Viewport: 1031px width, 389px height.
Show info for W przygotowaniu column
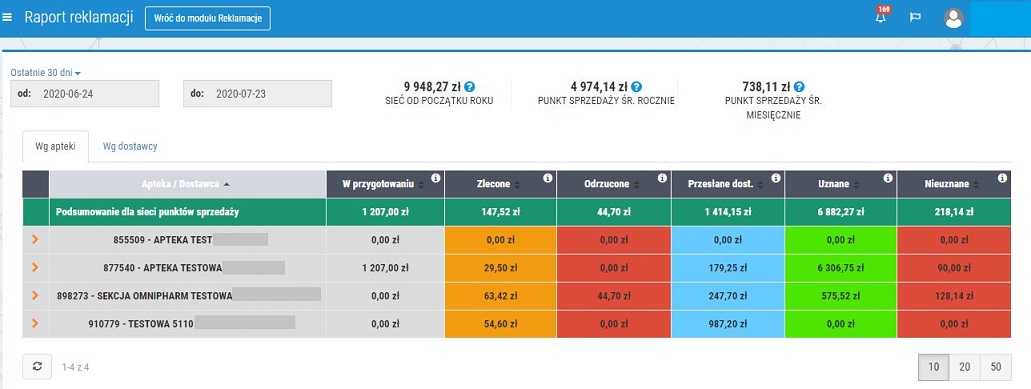[x=435, y=178]
